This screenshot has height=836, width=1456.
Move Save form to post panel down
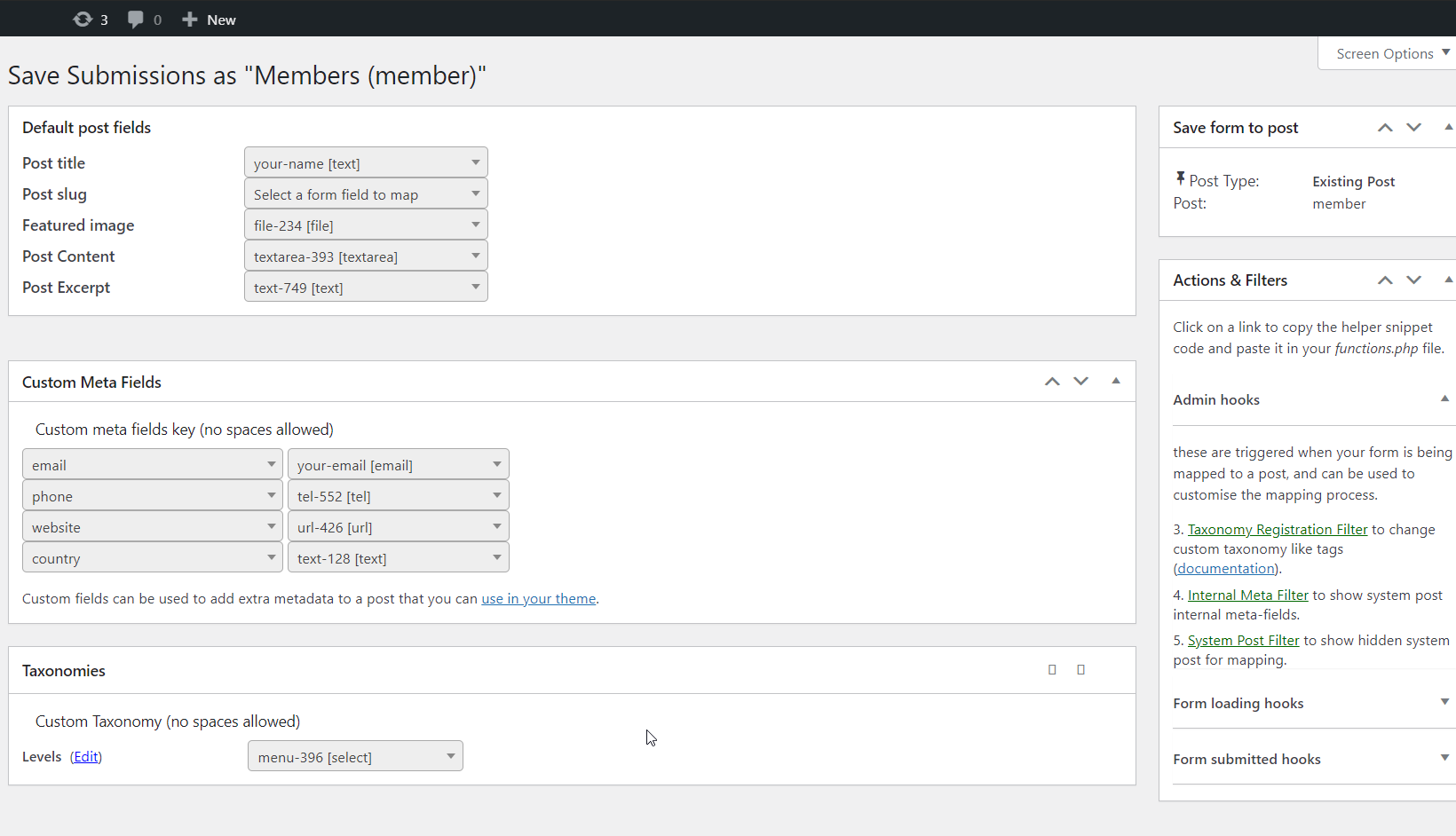(x=1413, y=127)
